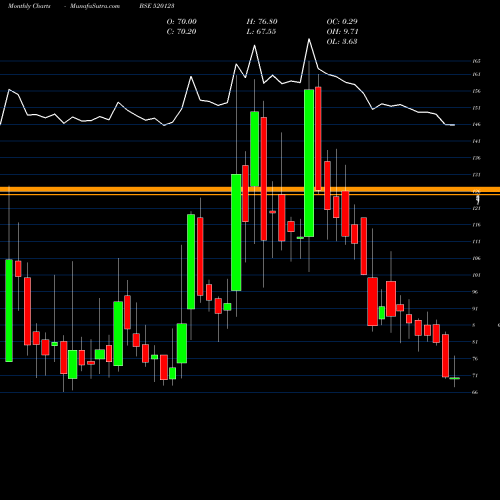The width and height of the screenshot is (500, 500).
Task: Click the 81 price axis label
Action: pyautogui.click(x=476, y=342)
